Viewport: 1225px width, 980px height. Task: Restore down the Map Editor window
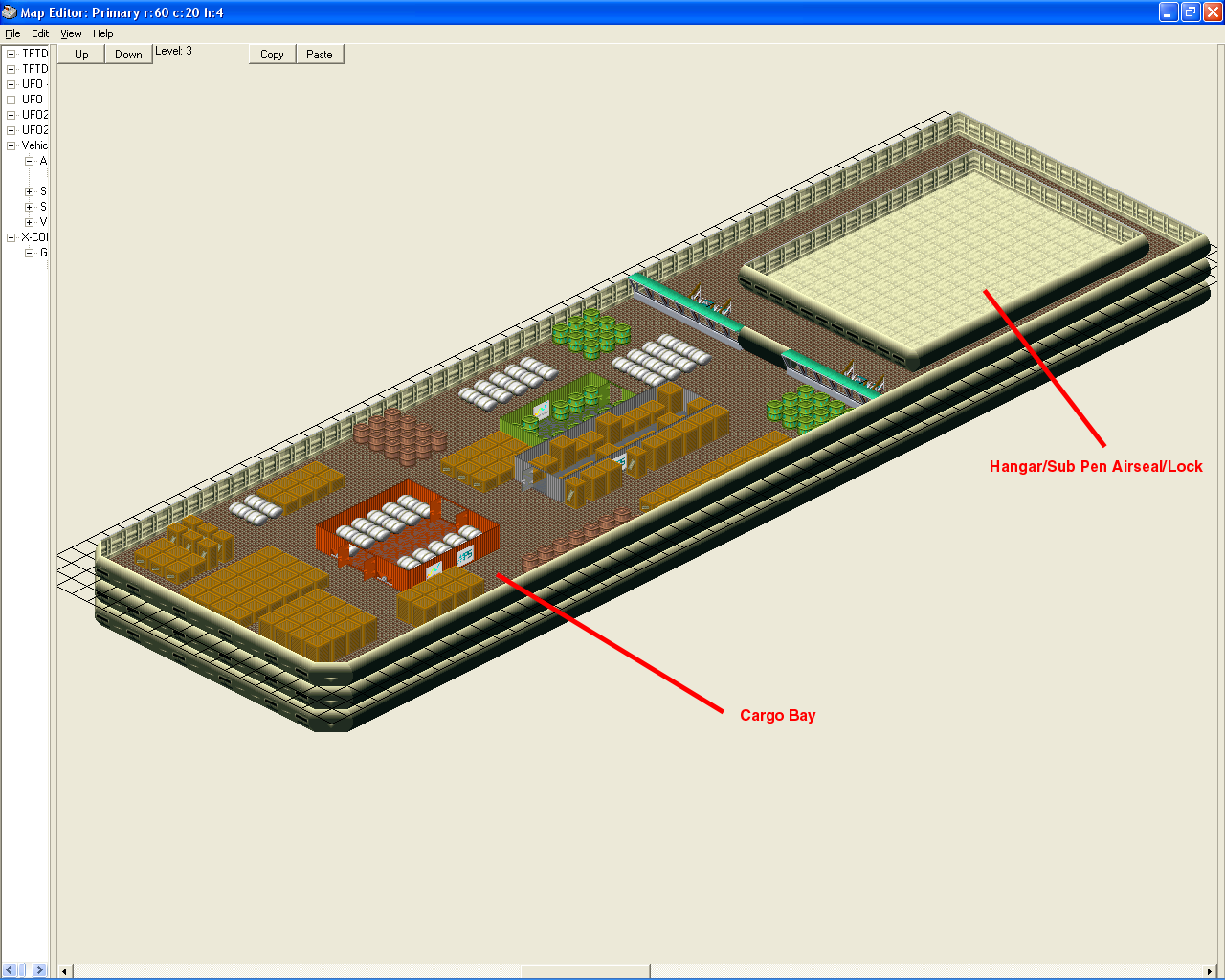tap(1191, 12)
